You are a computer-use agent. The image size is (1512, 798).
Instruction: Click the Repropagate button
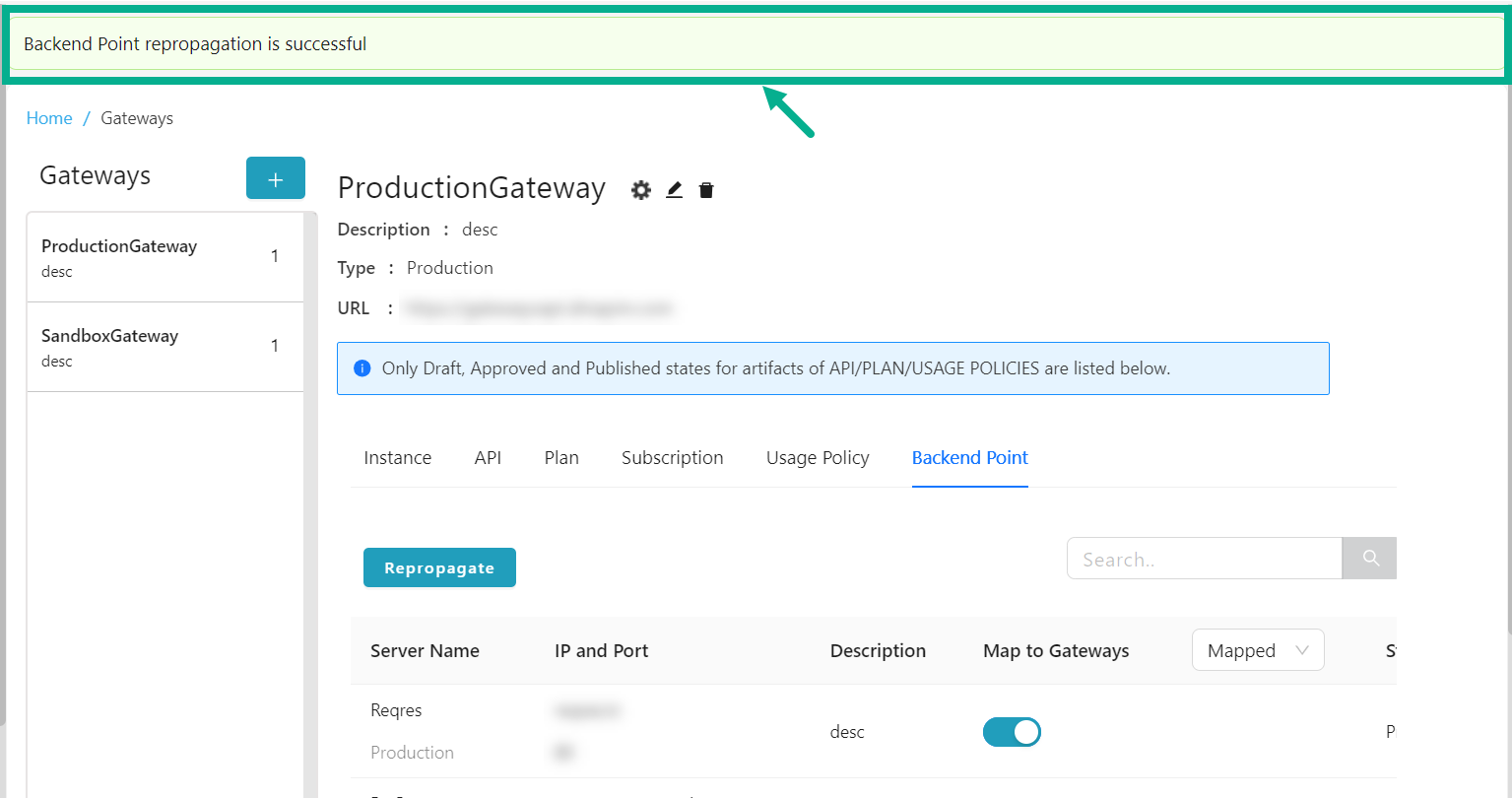[x=439, y=567]
